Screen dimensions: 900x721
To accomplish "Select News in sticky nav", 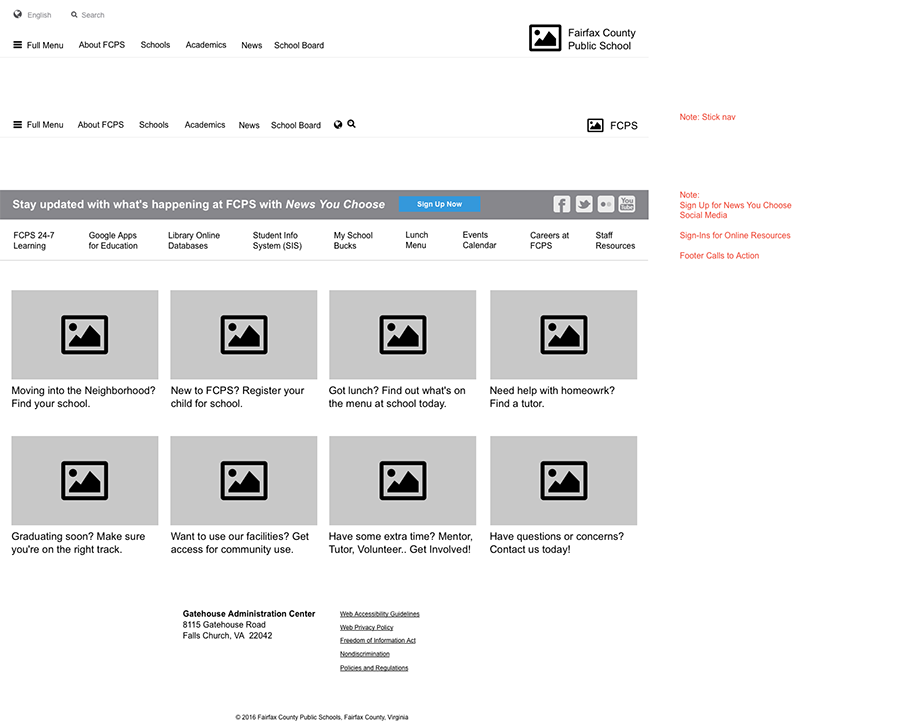I will (x=249, y=125).
